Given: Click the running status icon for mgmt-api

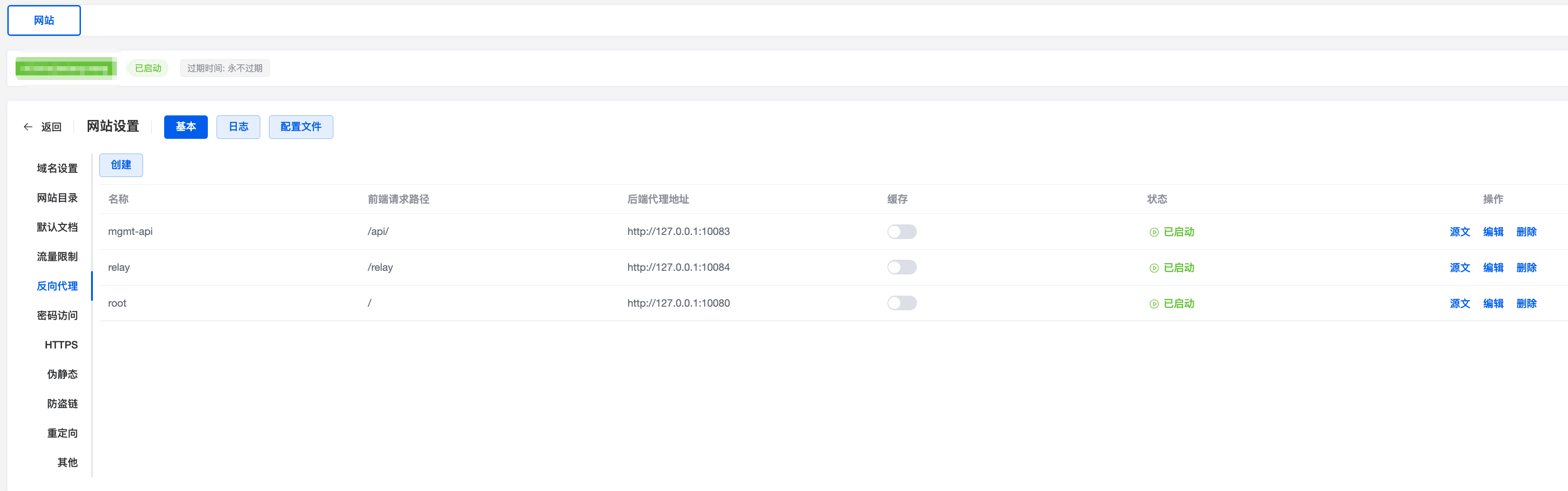Looking at the screenshot, I should pyautogui.click(x=1154, y=232).
